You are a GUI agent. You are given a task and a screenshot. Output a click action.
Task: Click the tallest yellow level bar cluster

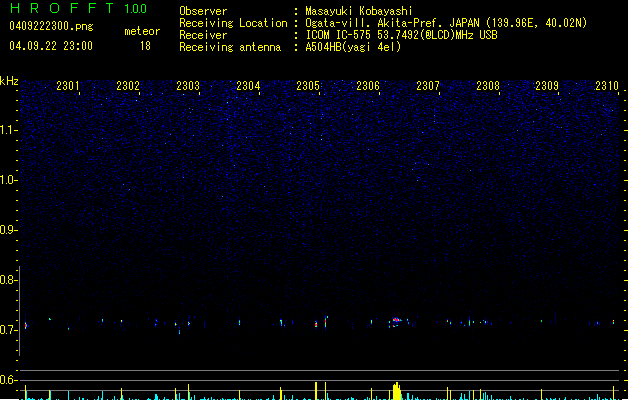tap(397, 391)
